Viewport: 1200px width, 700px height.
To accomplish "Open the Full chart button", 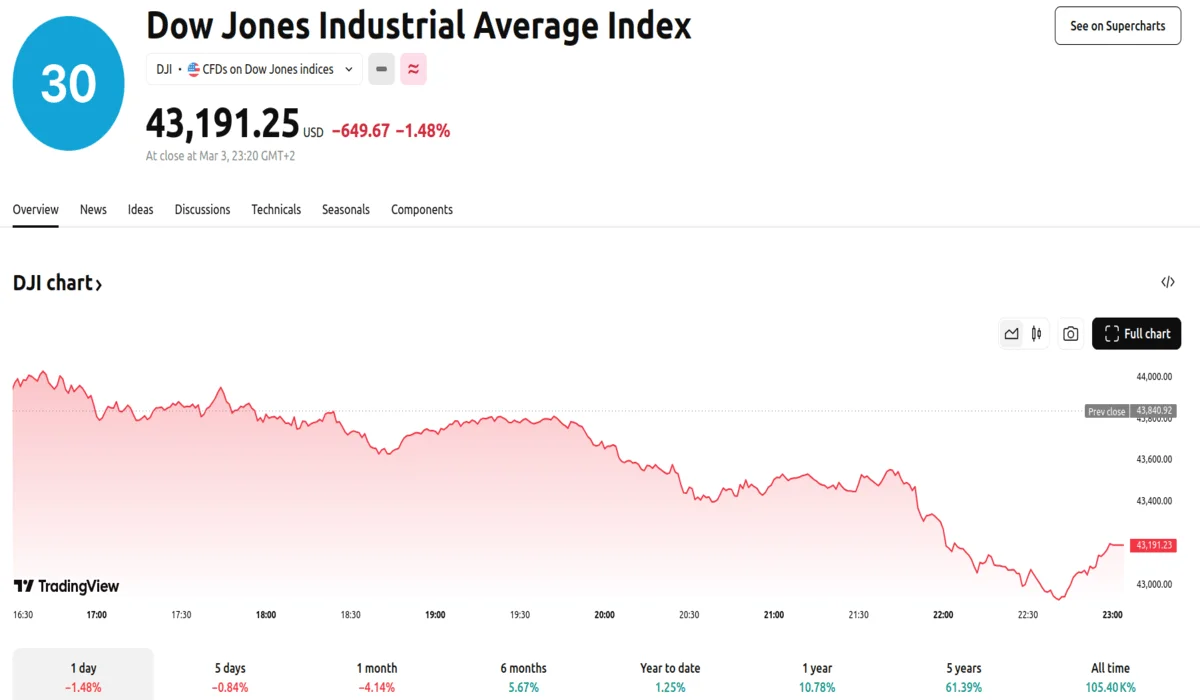I will tap(1136, 334).
